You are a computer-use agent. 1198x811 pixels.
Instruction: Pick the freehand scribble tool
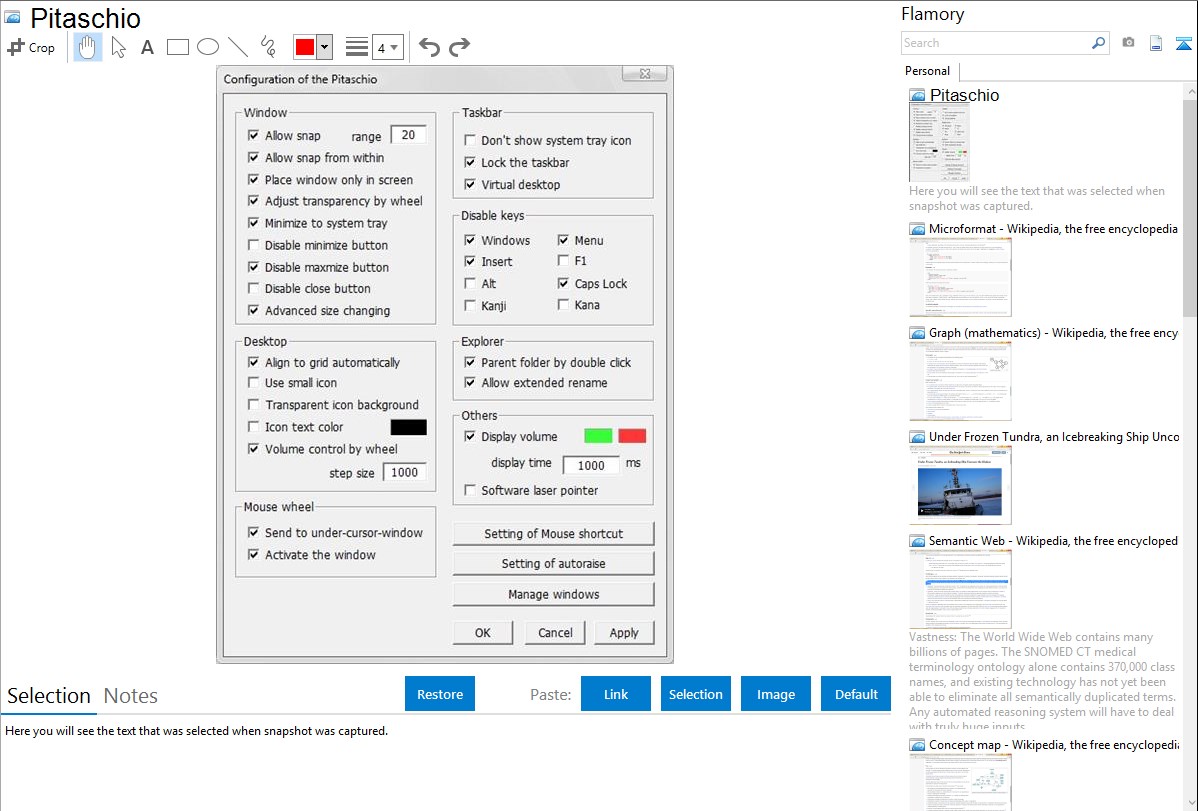coord(268,47)
